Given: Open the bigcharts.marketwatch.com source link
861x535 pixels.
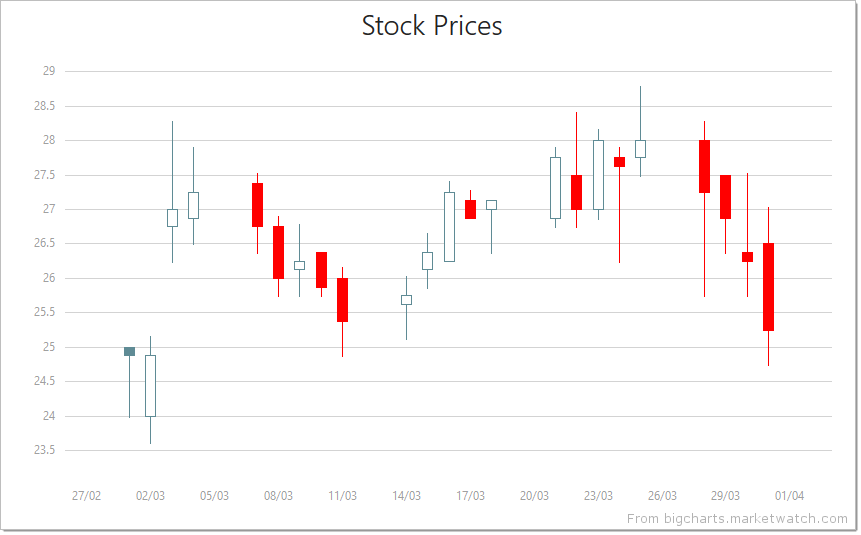Looking at the screenshot, I should click(x=737, y=518).
